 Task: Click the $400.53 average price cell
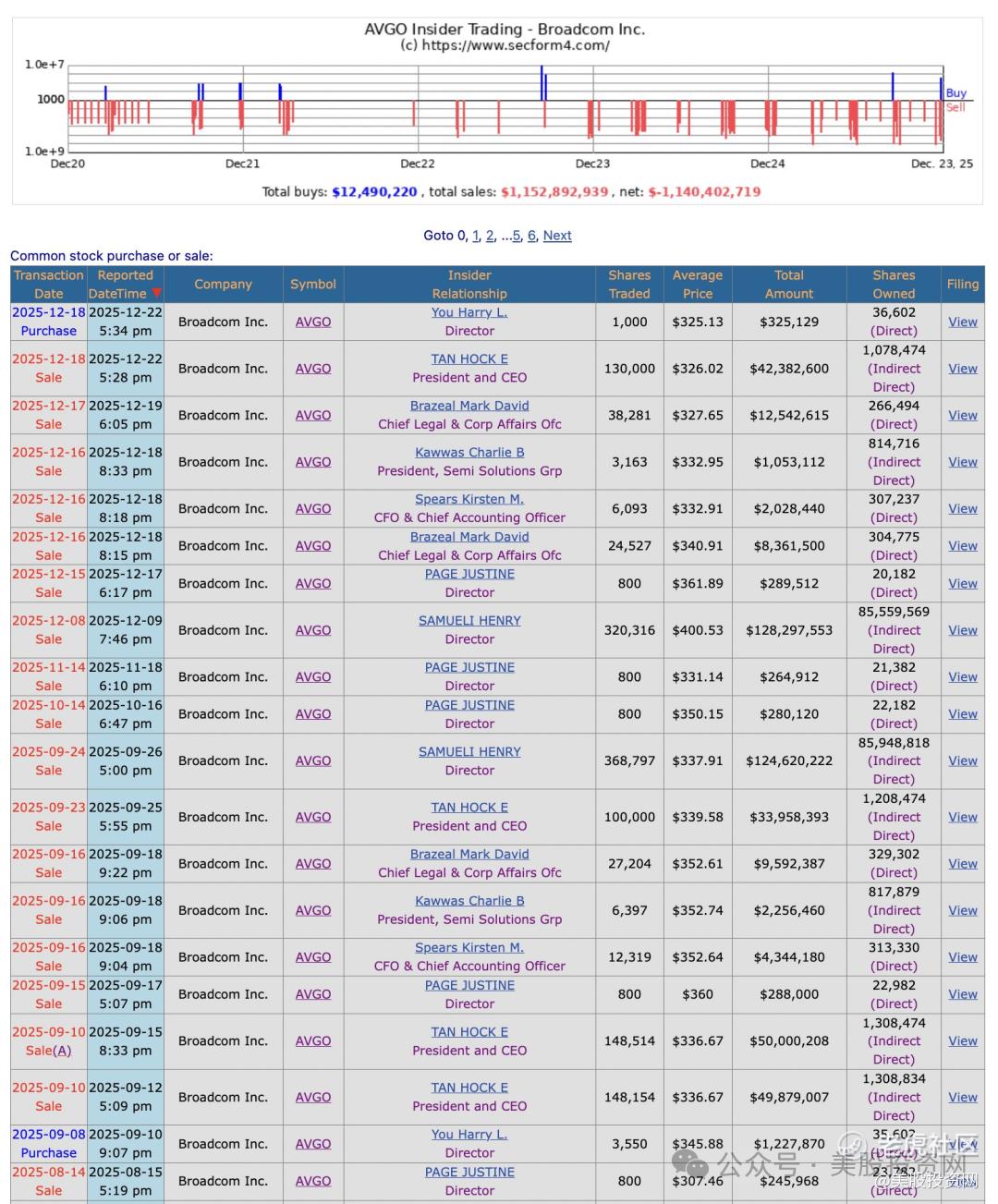[x=698, y=630]
